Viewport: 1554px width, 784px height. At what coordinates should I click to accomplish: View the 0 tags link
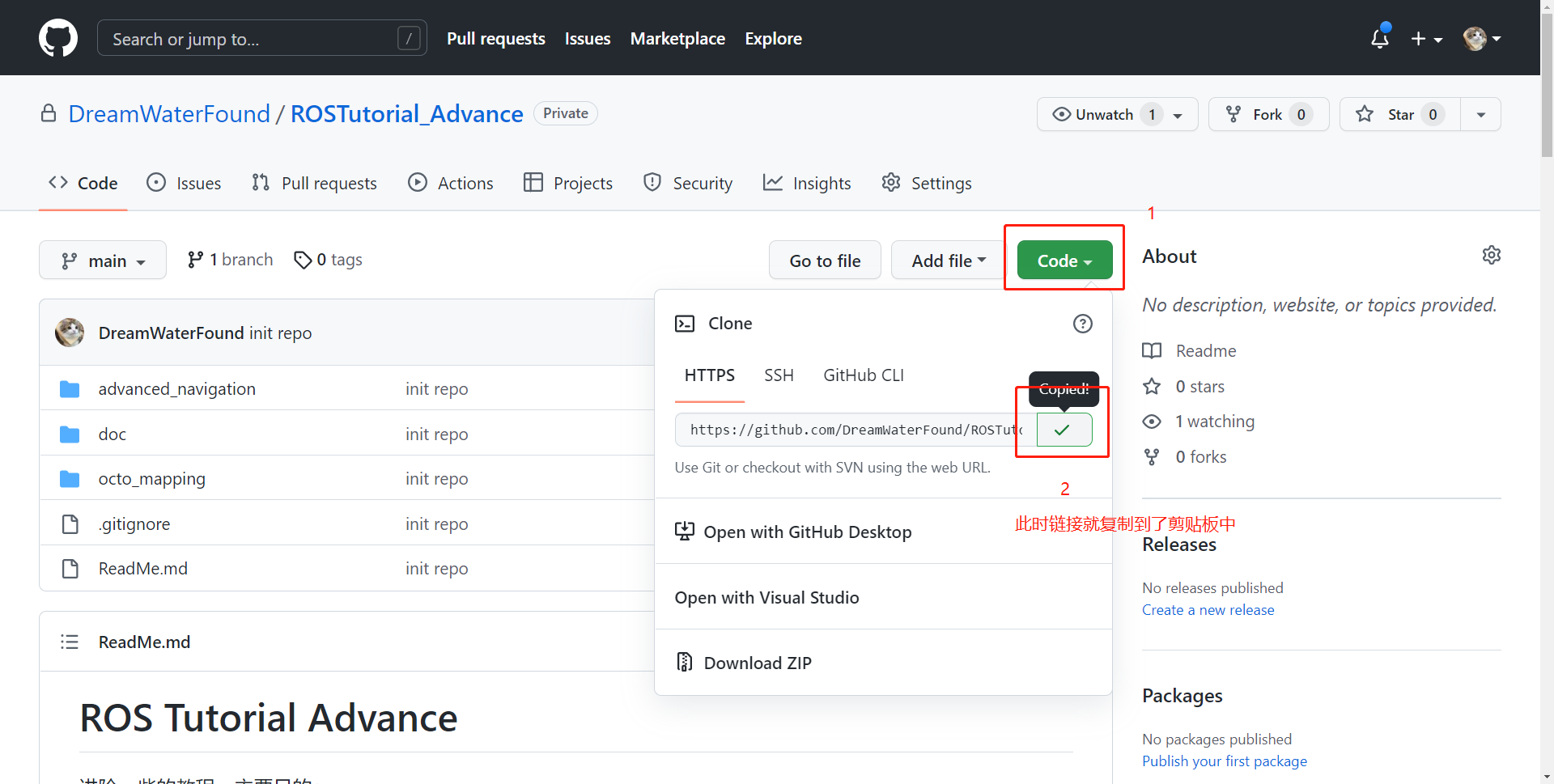click(328, 260)
